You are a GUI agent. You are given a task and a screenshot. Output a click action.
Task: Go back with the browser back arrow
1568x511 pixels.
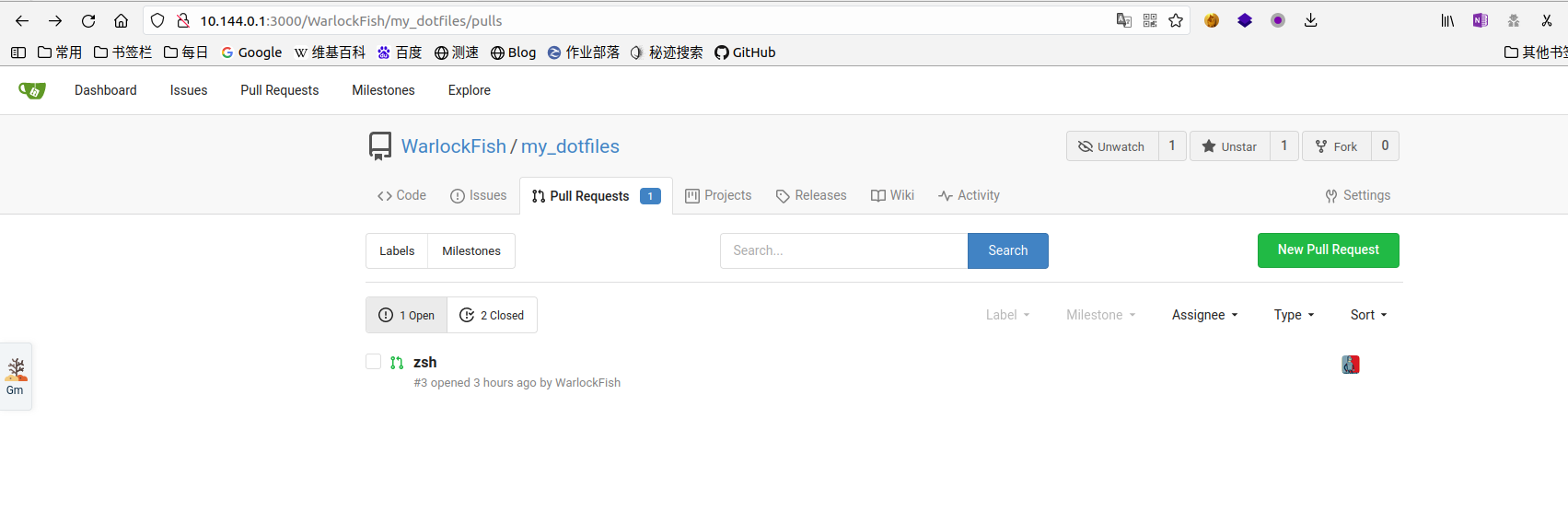[22, 20]
